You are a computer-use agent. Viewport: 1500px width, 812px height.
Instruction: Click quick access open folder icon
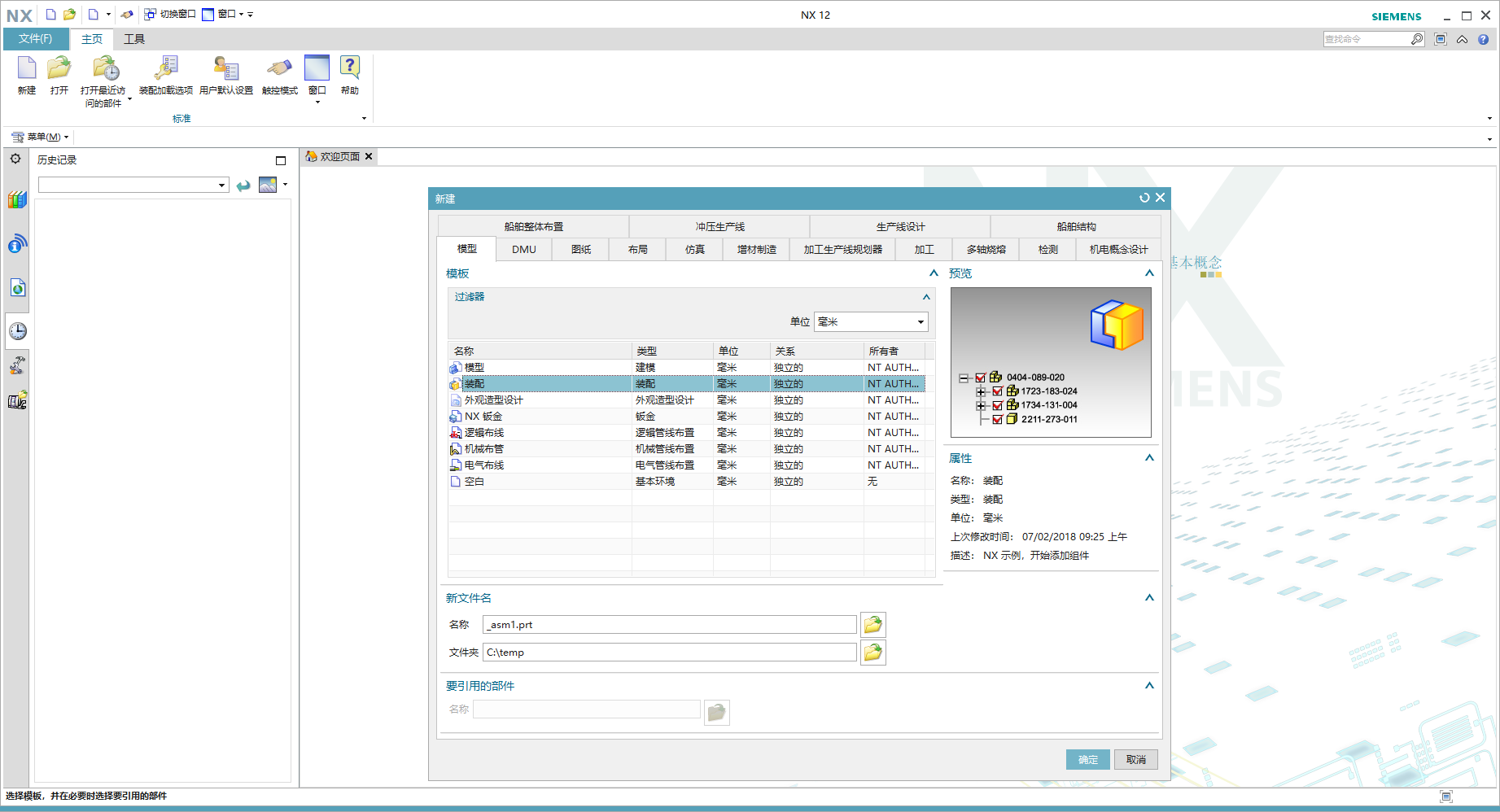70,14
